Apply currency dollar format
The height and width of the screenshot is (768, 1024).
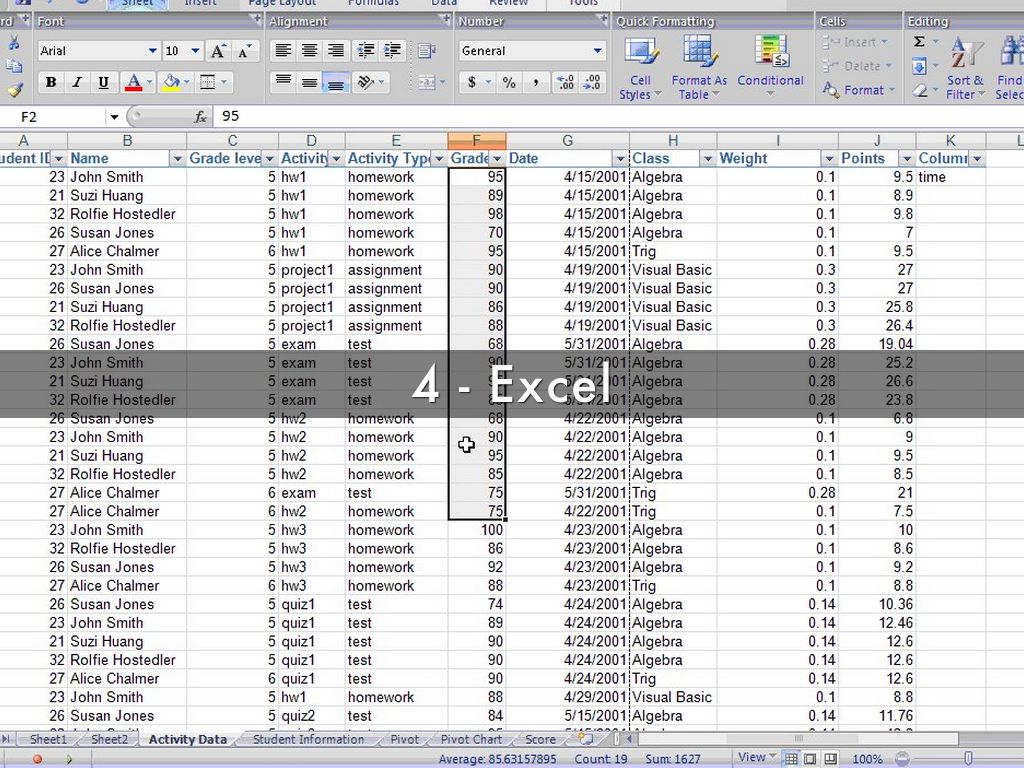click(472, 83)
